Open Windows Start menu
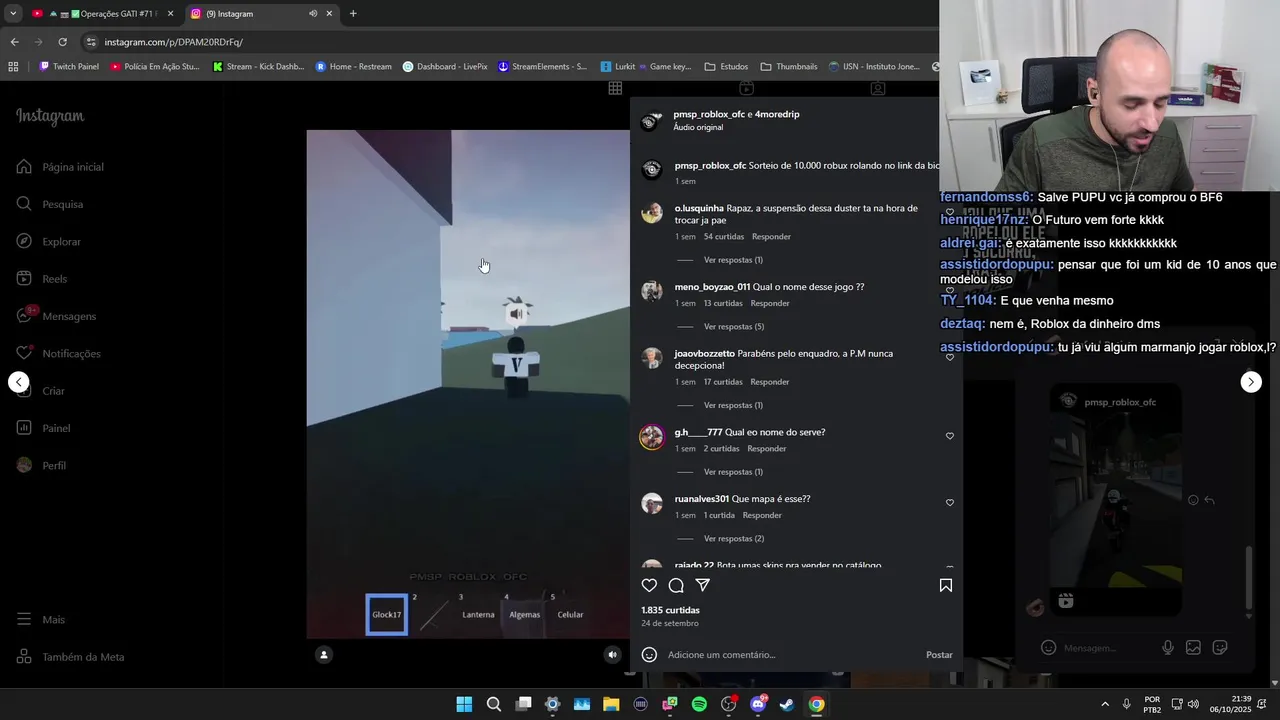The image size is (1280, 720). [464, 704]
